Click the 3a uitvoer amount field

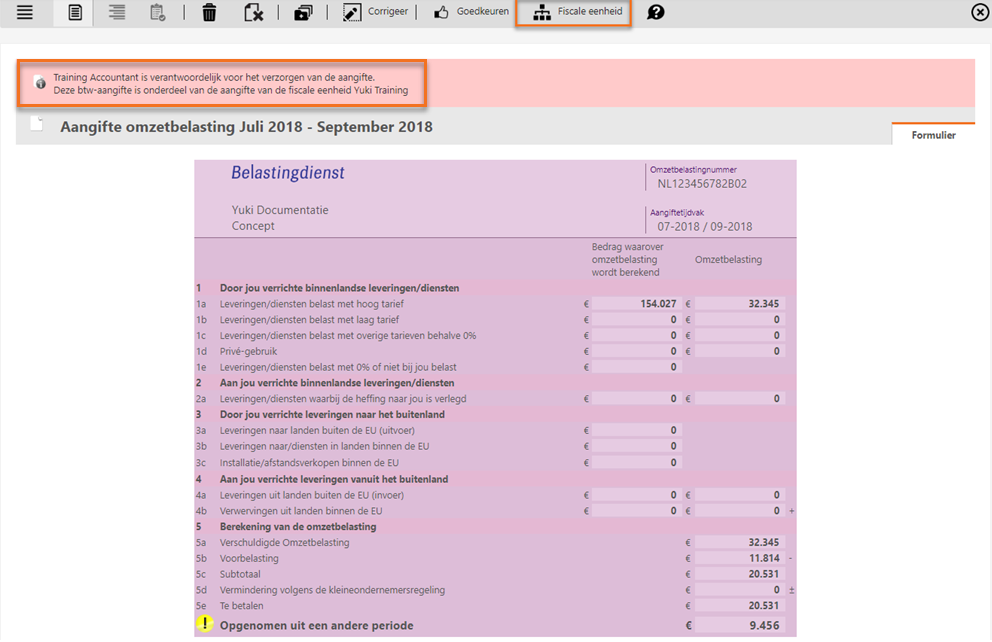(x=636, y=430)
